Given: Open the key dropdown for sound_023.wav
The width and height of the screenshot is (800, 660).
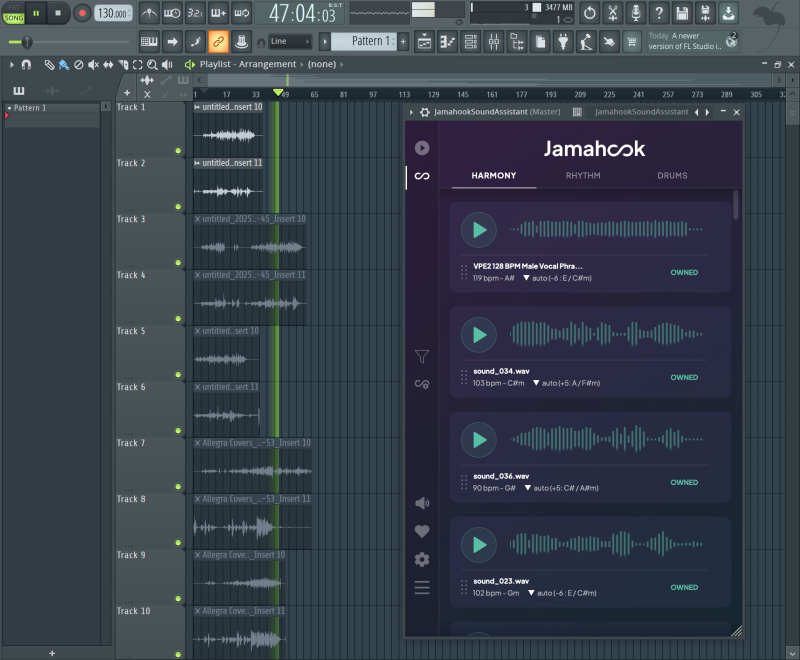Looking at the screenshot, I should point(562,593).
